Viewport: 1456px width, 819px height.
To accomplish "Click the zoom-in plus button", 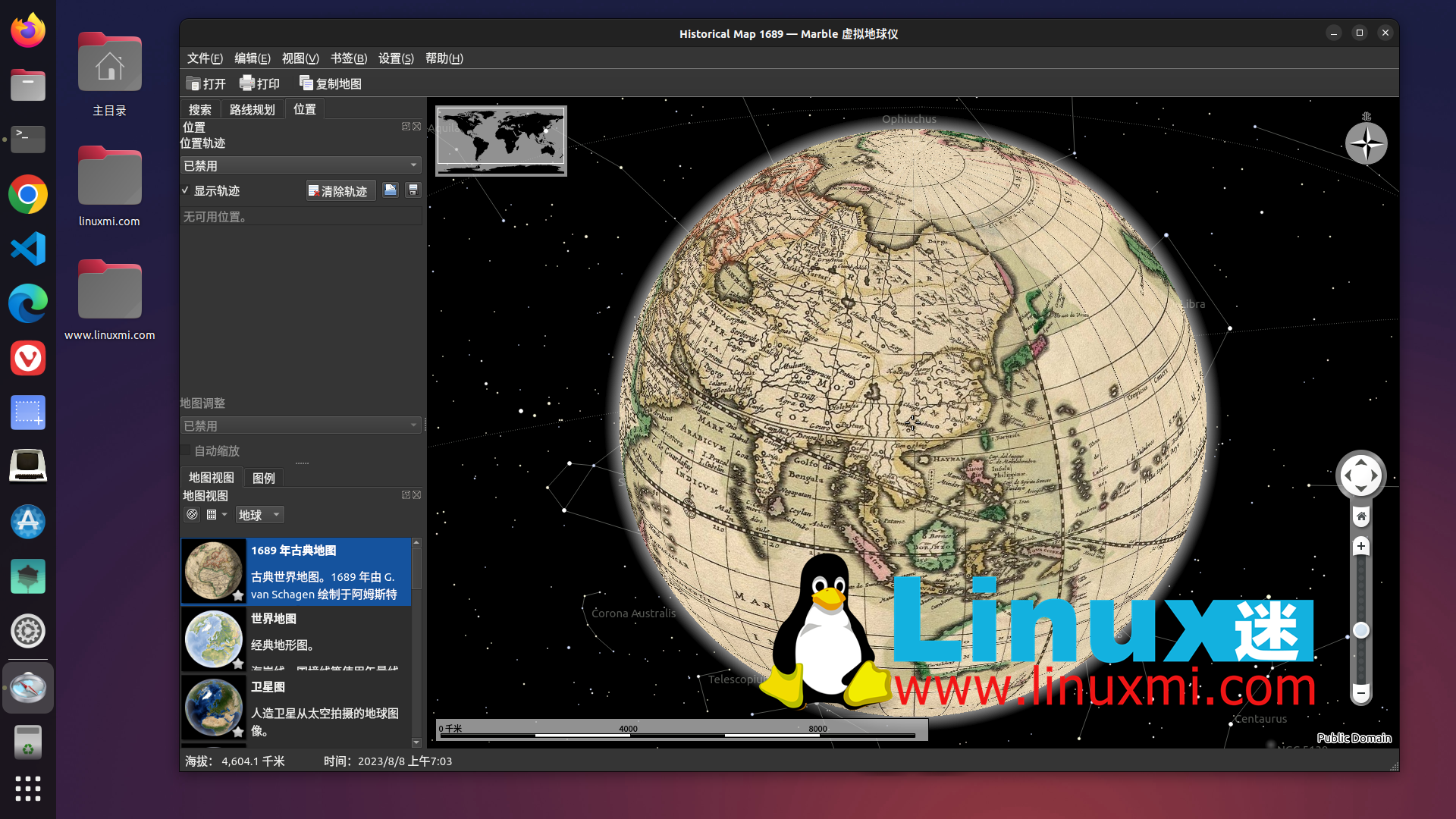I will [x=1361, y=546].
